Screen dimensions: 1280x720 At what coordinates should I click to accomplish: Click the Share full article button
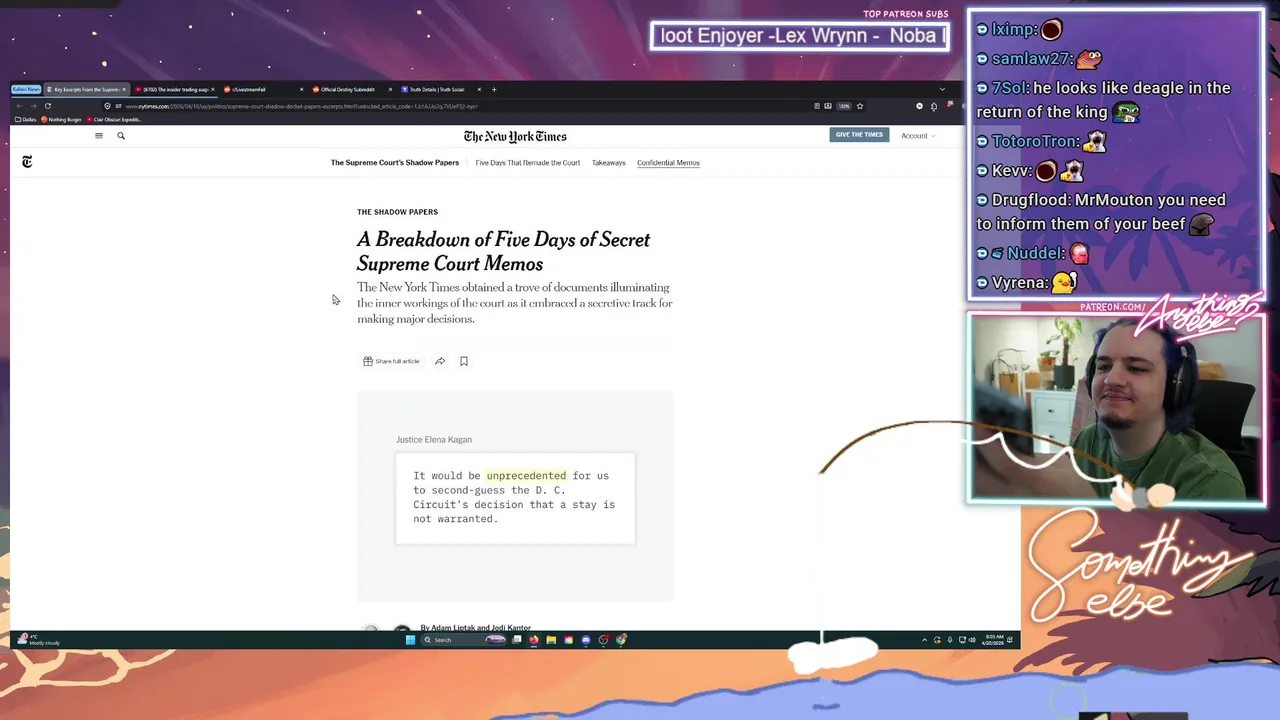(391, 361)
